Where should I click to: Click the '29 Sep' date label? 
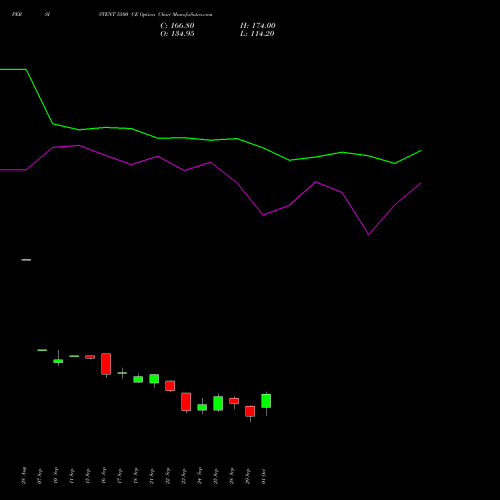coord(248,476)
